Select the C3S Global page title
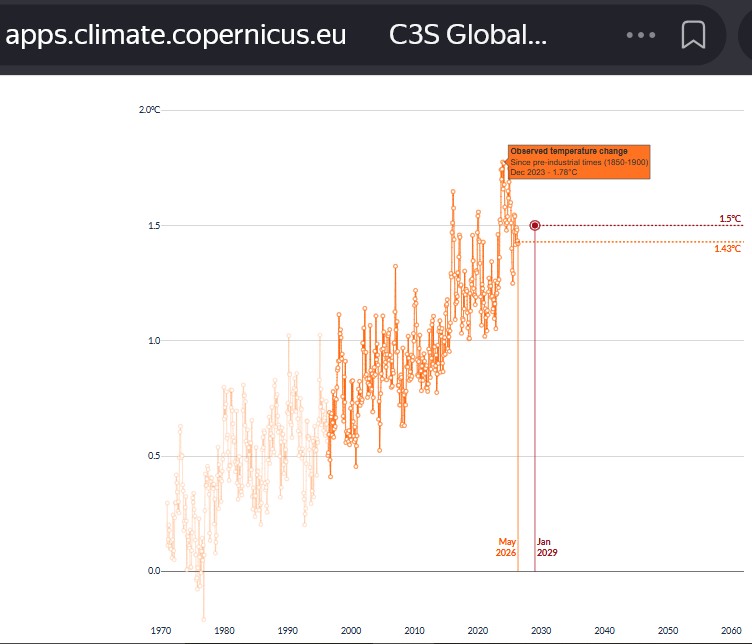The width and height of the screenshot is (752, 644). (x=468, y=35)
